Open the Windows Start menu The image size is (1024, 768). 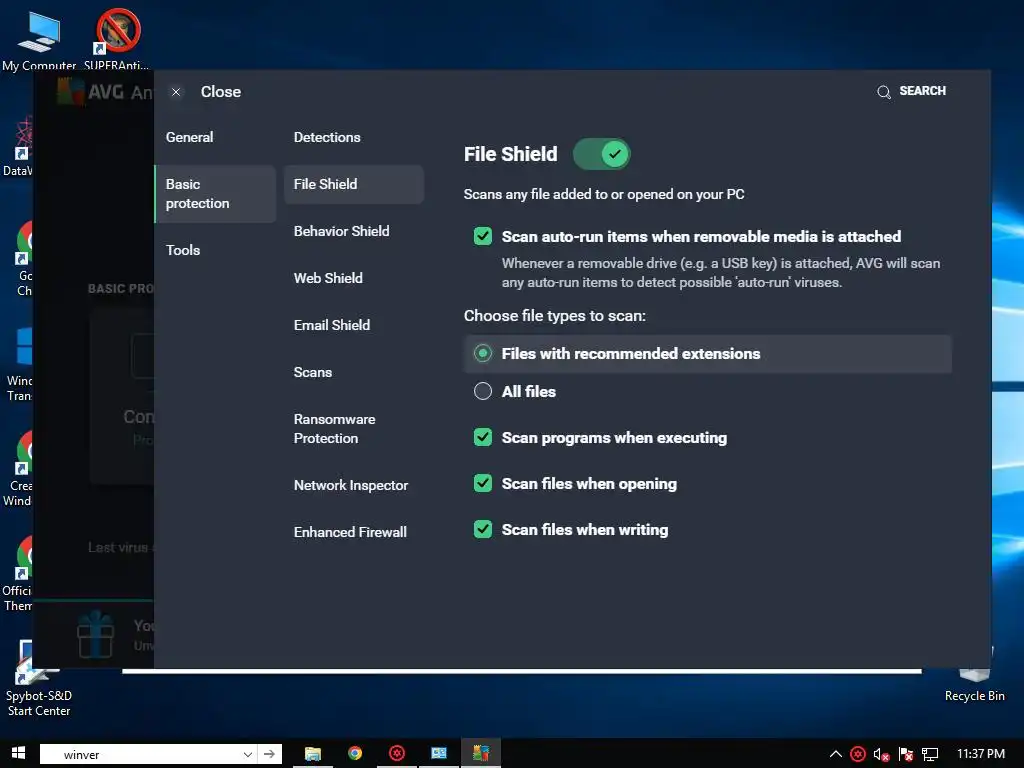18,754
